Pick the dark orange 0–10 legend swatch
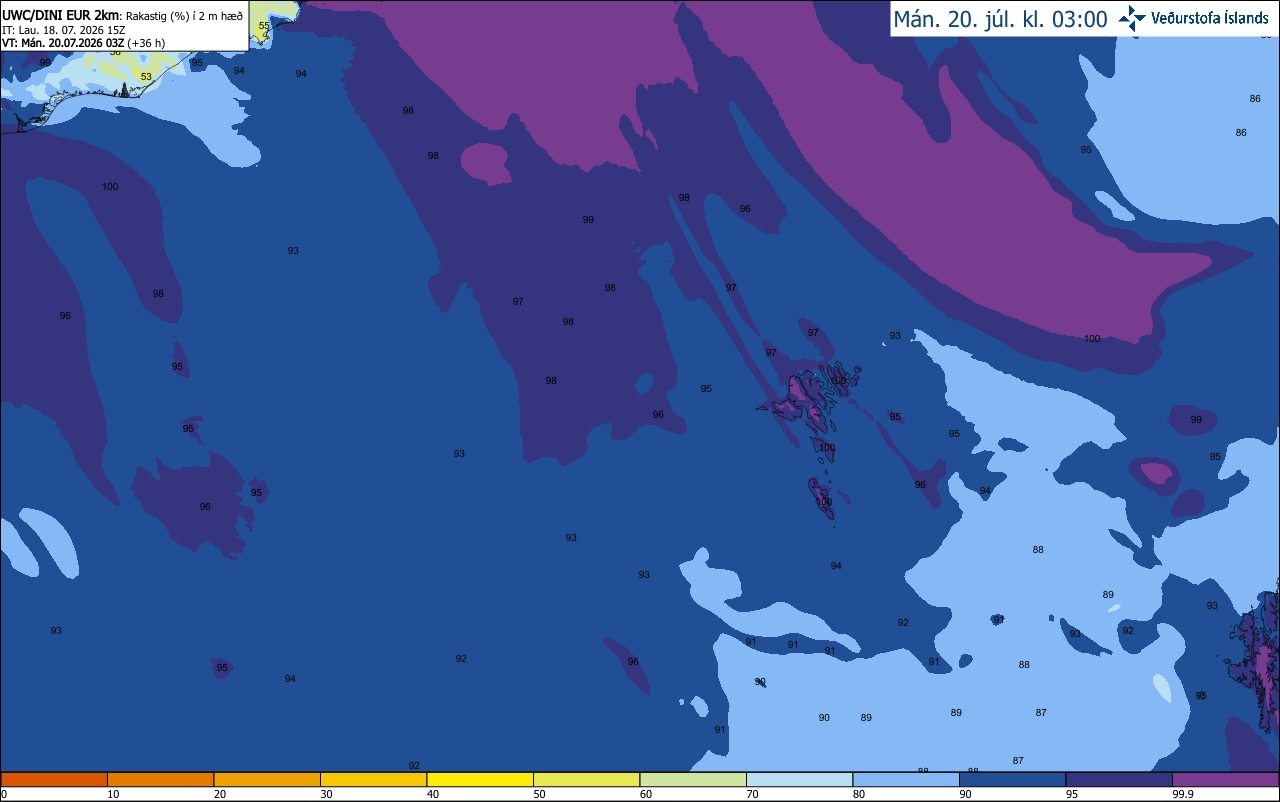 [x=54, y=779]
